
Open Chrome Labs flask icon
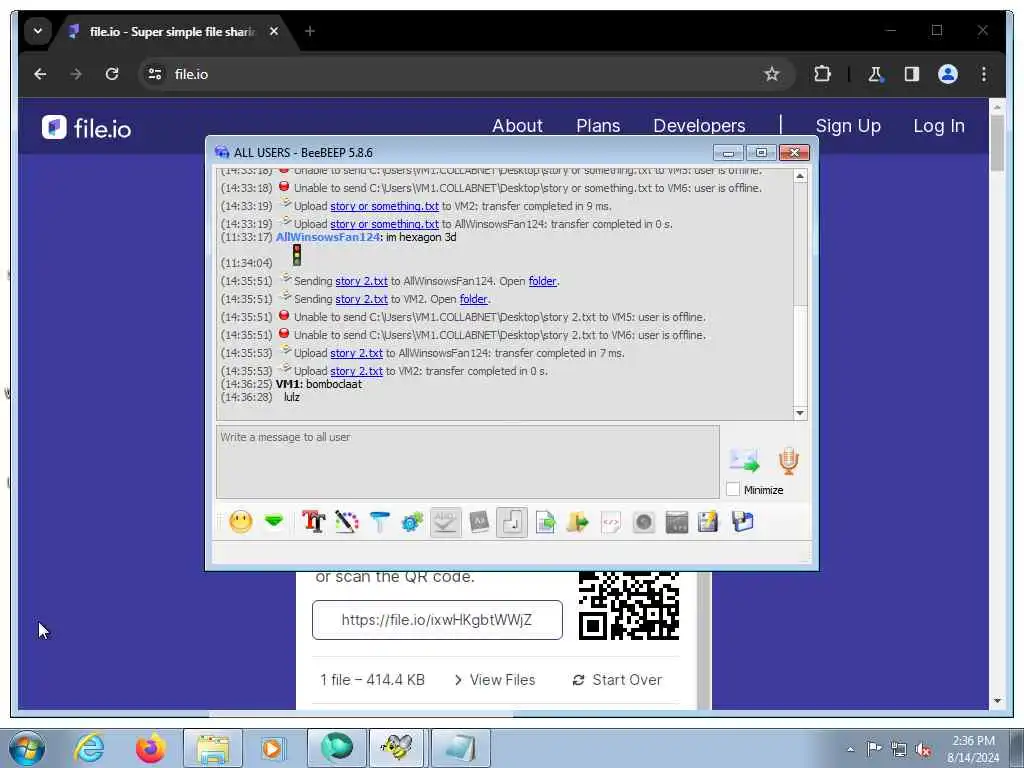(x=875, y=74)
